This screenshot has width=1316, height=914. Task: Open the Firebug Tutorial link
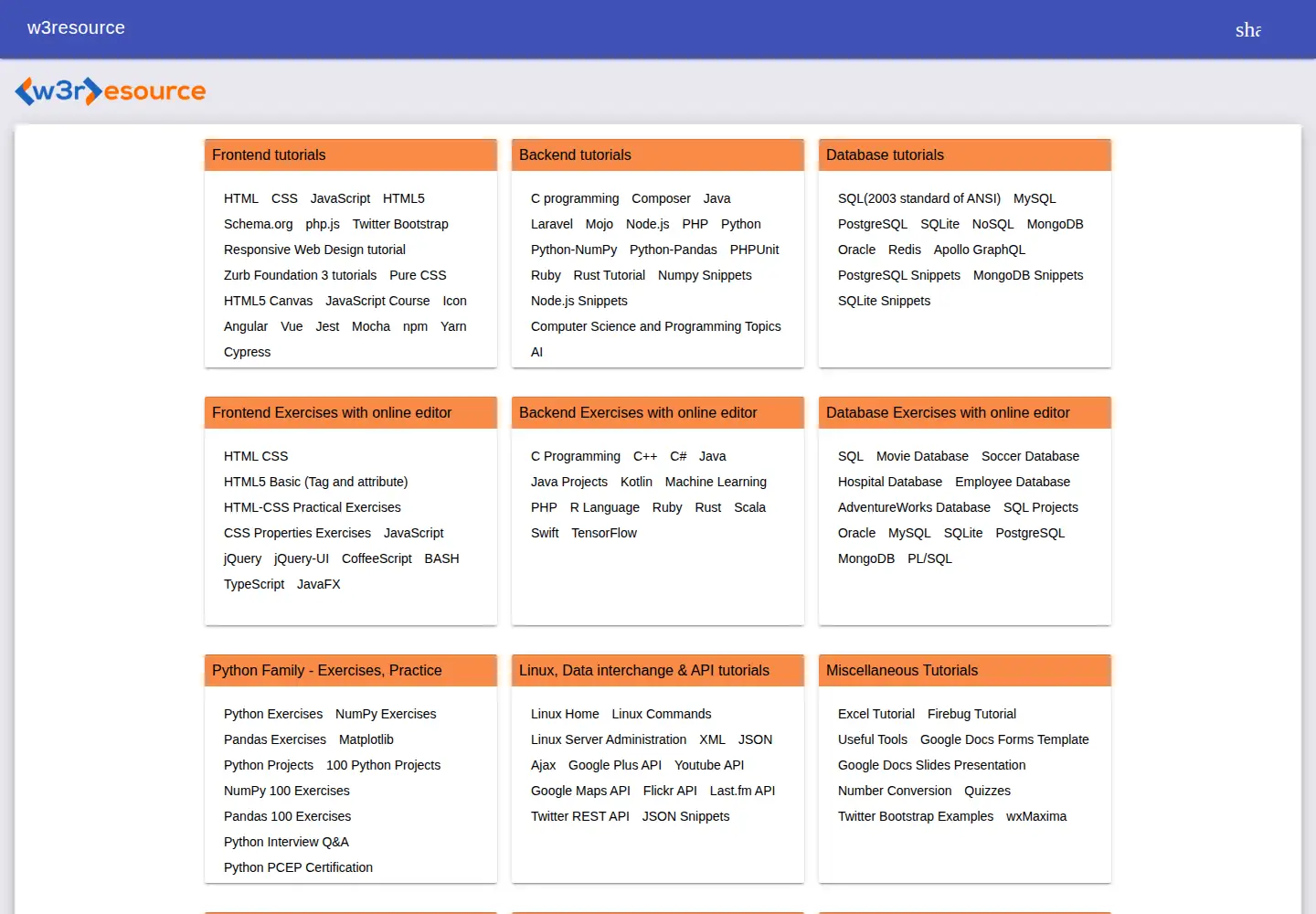click(x=971, y=714)
